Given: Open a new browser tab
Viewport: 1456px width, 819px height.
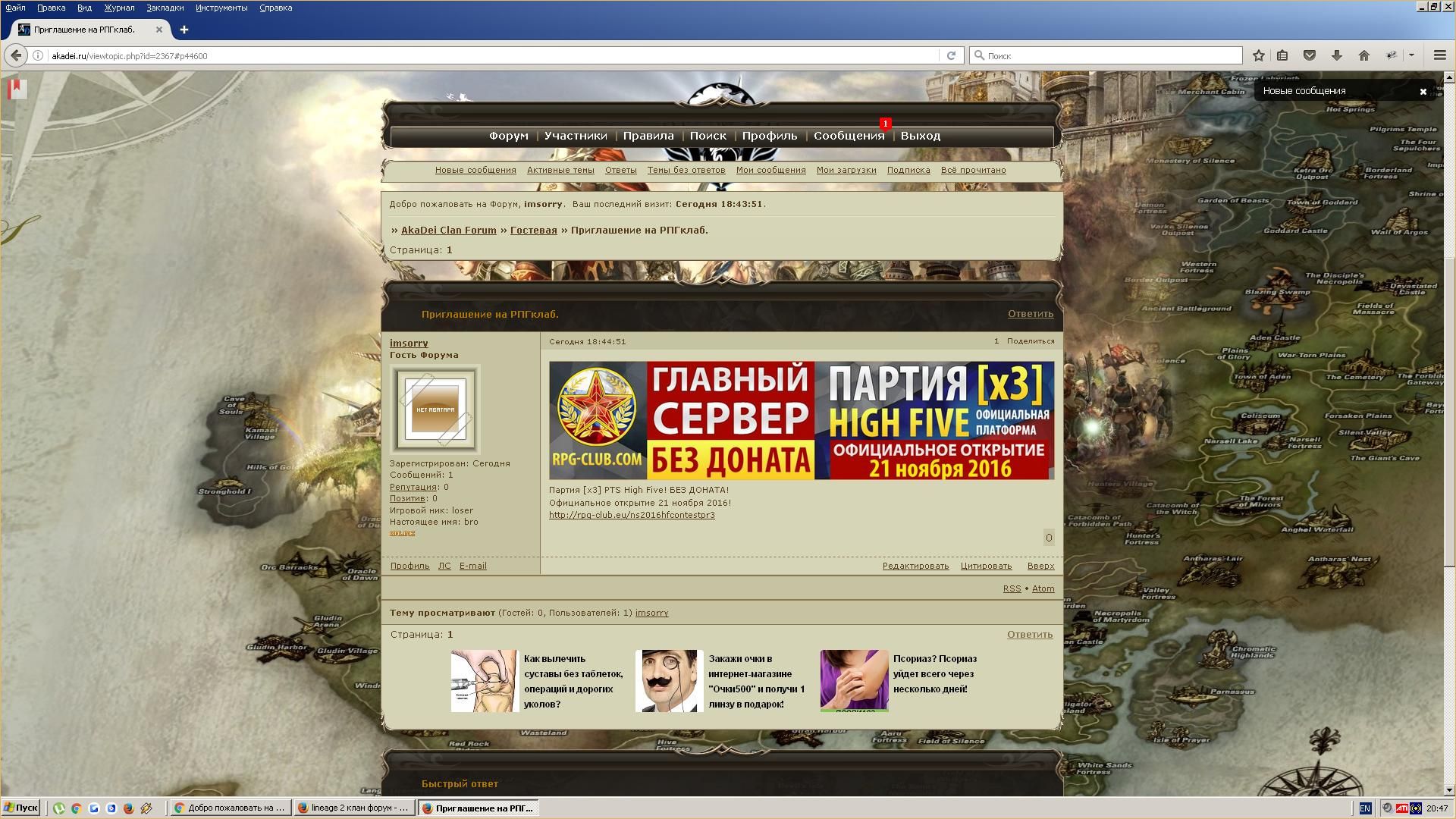Looking at the screenshot, I should click(184, 30).
